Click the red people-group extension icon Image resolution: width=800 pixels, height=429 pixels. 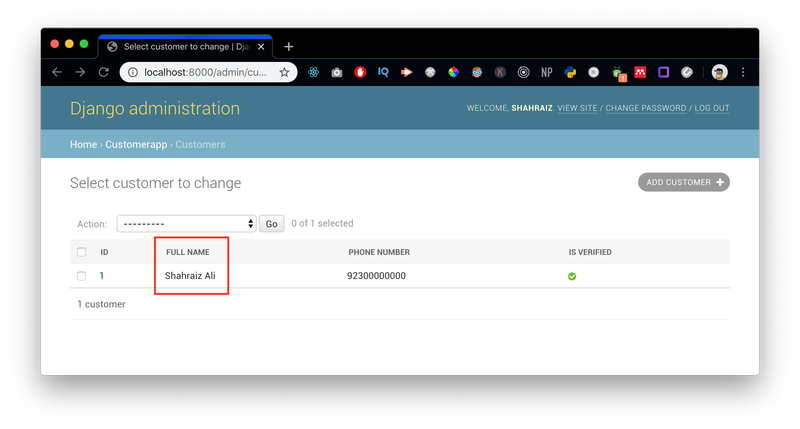coord(640,72)
